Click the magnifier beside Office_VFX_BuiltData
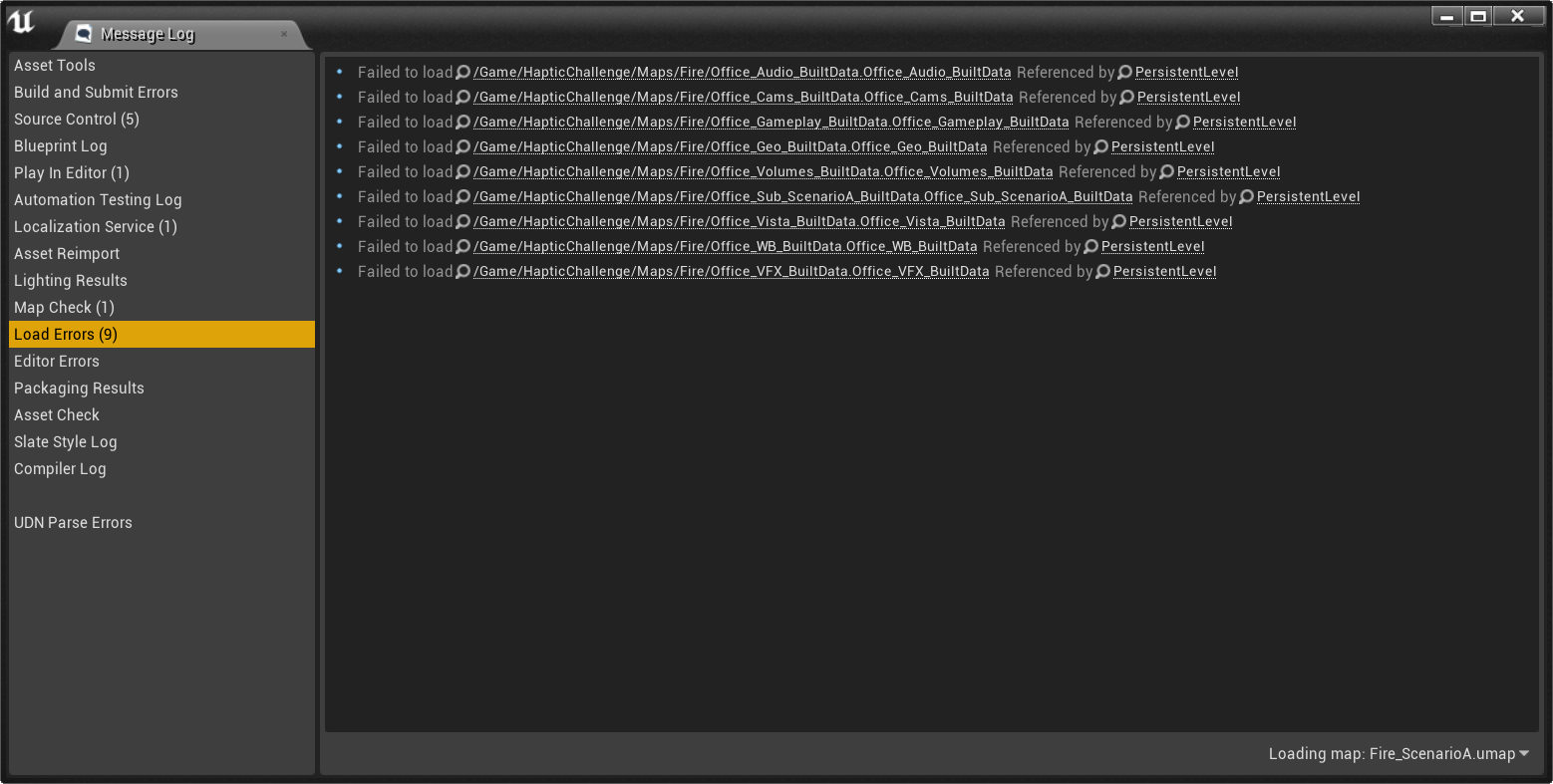The height and width of the screenshot is (784, 1553). point(461,271)
